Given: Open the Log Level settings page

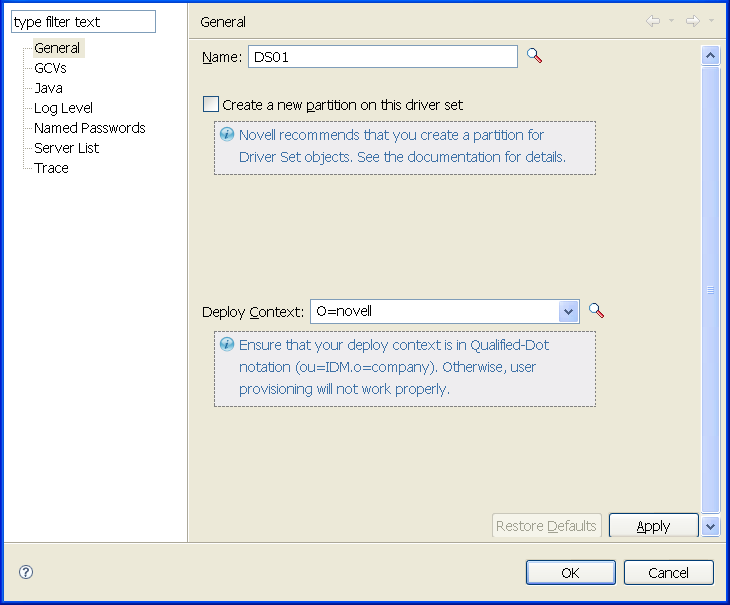Looking at the screenshot, I should [x=63, y=108].
